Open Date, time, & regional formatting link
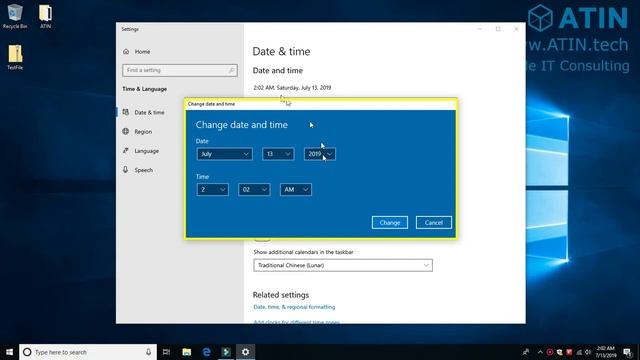Image resolution: width=640 pixels, height=360 pixels. click(x=294, y=307)
